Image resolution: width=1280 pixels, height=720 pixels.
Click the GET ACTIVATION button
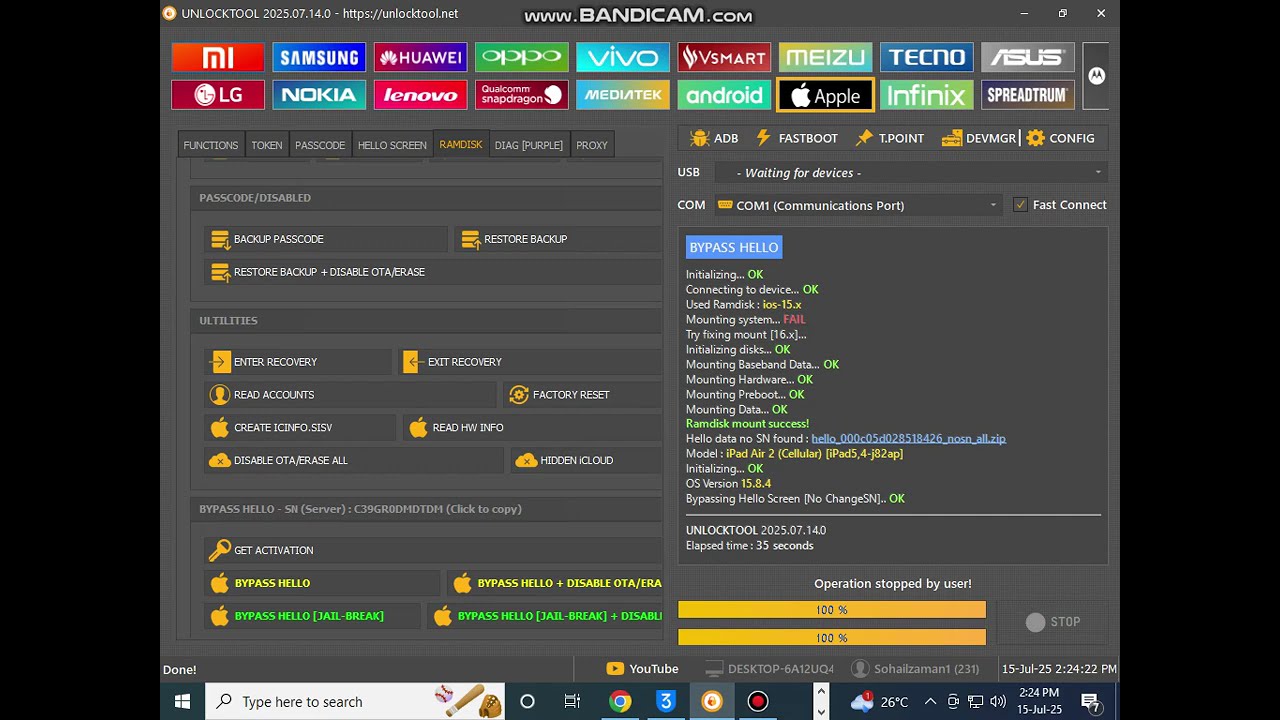click(433, 551)
